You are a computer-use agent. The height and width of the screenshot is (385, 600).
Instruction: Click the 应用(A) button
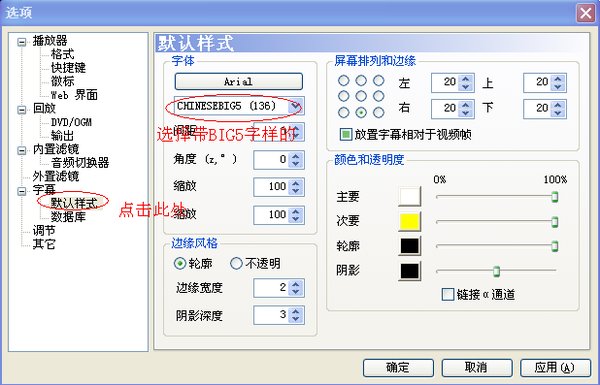click(555, 368)
